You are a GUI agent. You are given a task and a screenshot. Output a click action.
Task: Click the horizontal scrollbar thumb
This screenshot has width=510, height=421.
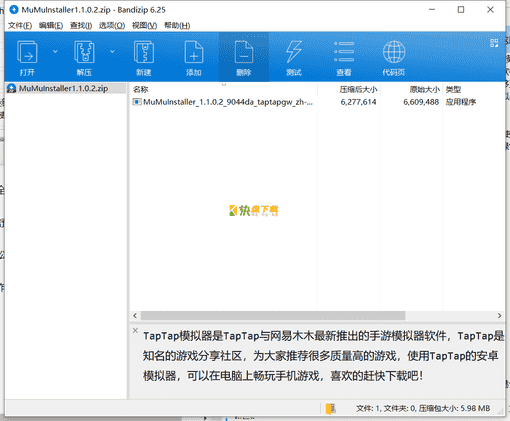tap(273, 315)
